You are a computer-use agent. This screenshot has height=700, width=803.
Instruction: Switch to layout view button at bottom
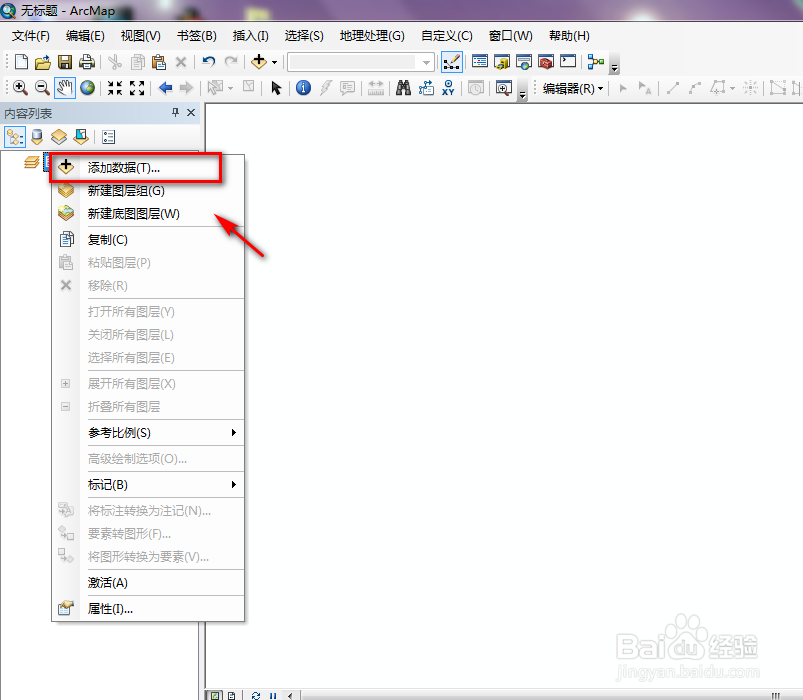(231, 695)
